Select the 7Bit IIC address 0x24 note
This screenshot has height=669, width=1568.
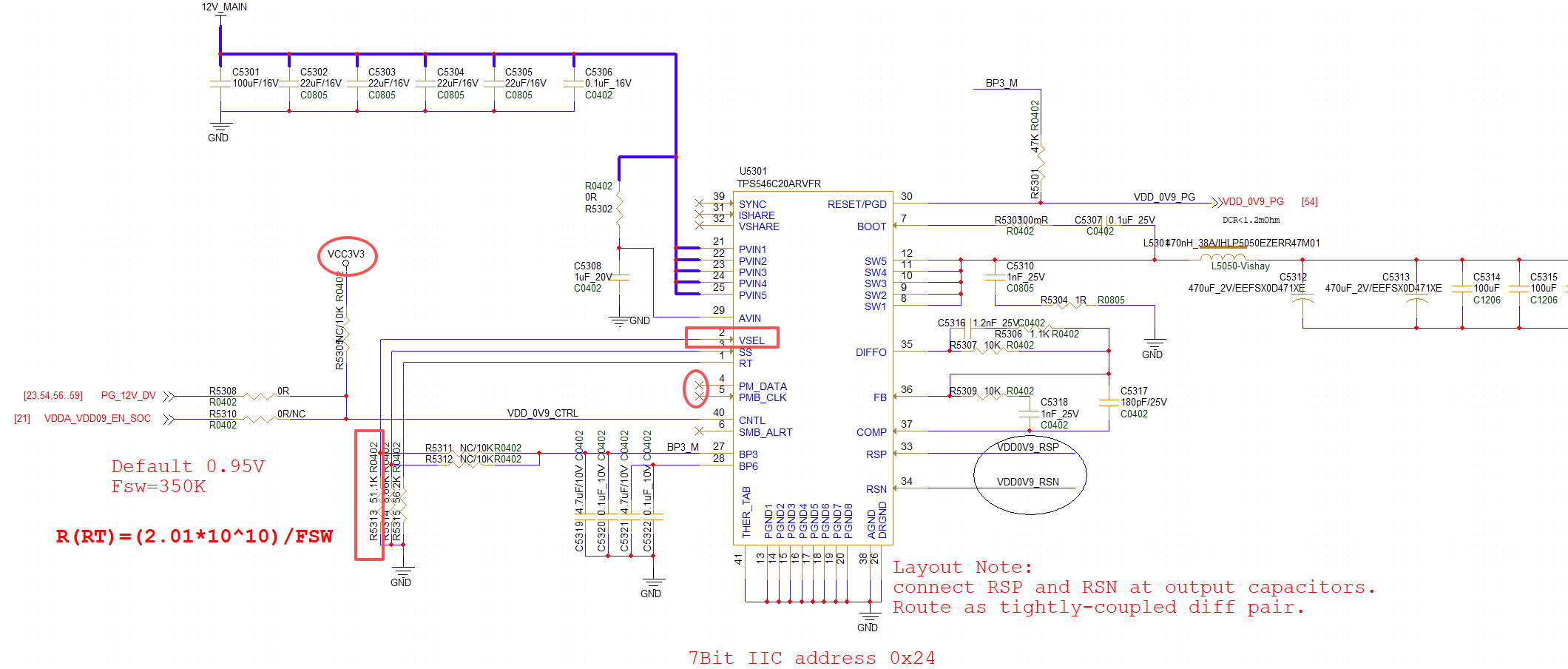click(811, 658)
